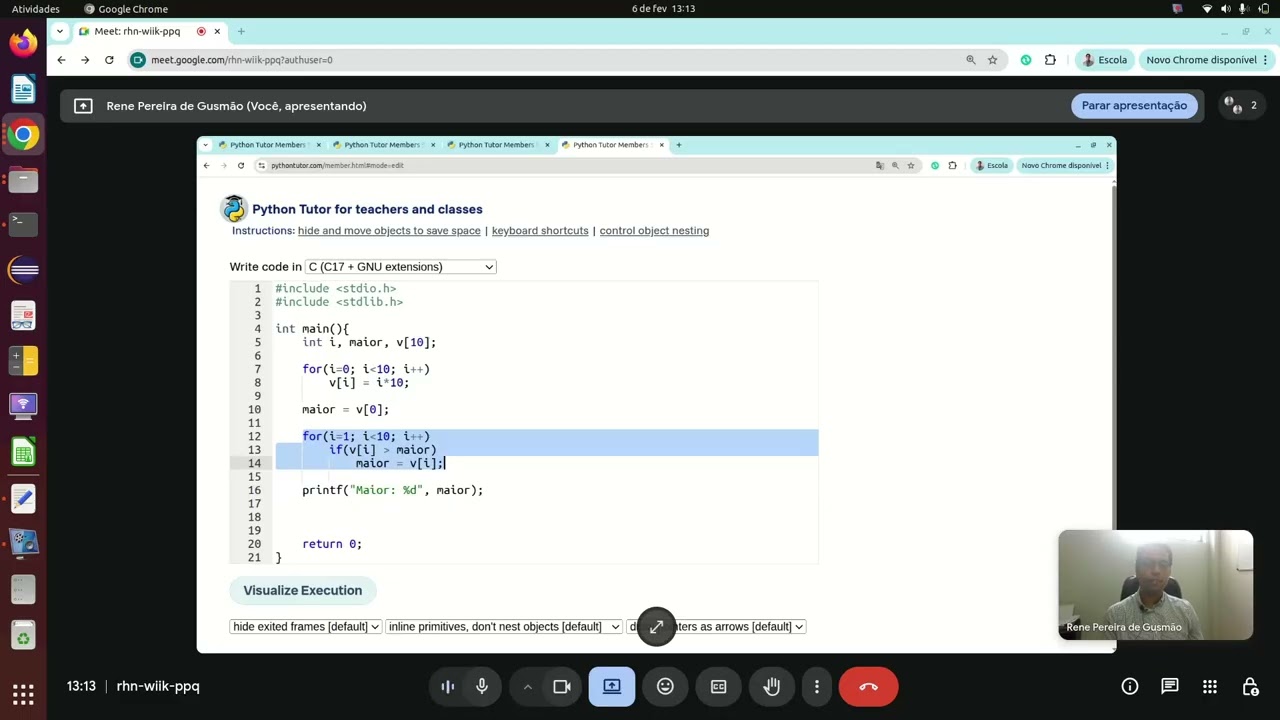The width and height of the screenshot is (1280, 720).
Task: Send a reaction with emoji button
Action: pyautogui.click(x=665, y=686)
